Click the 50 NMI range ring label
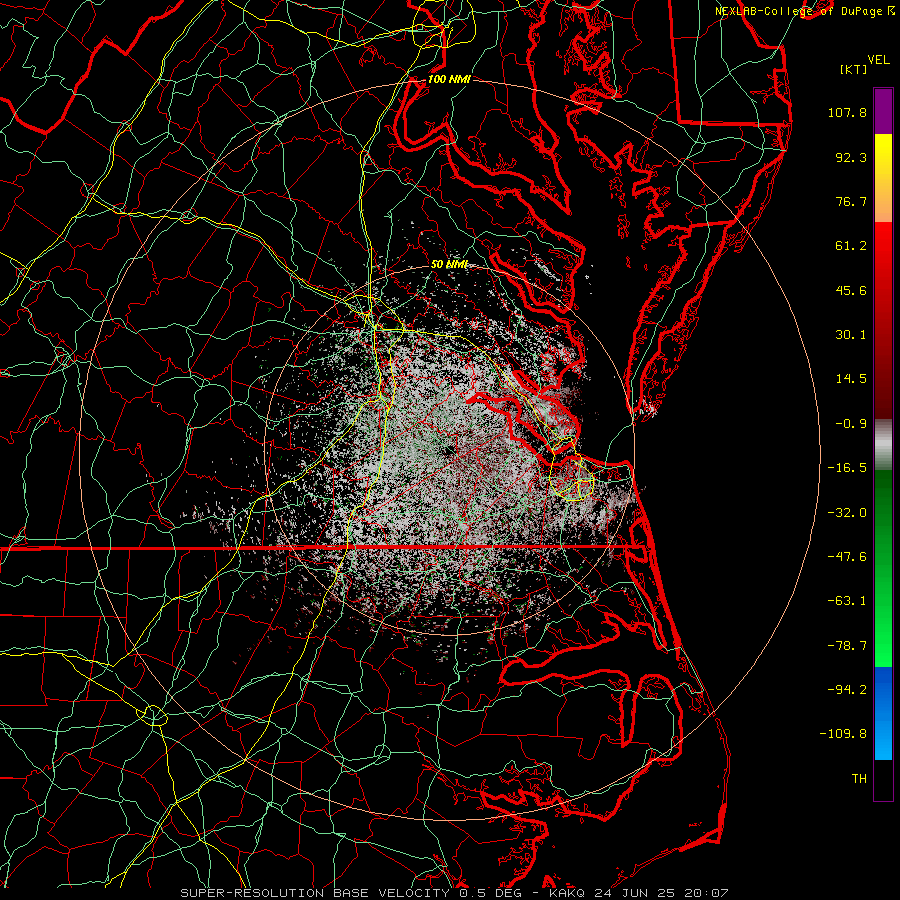Screen dimensions: 900x900 point(449,264)
